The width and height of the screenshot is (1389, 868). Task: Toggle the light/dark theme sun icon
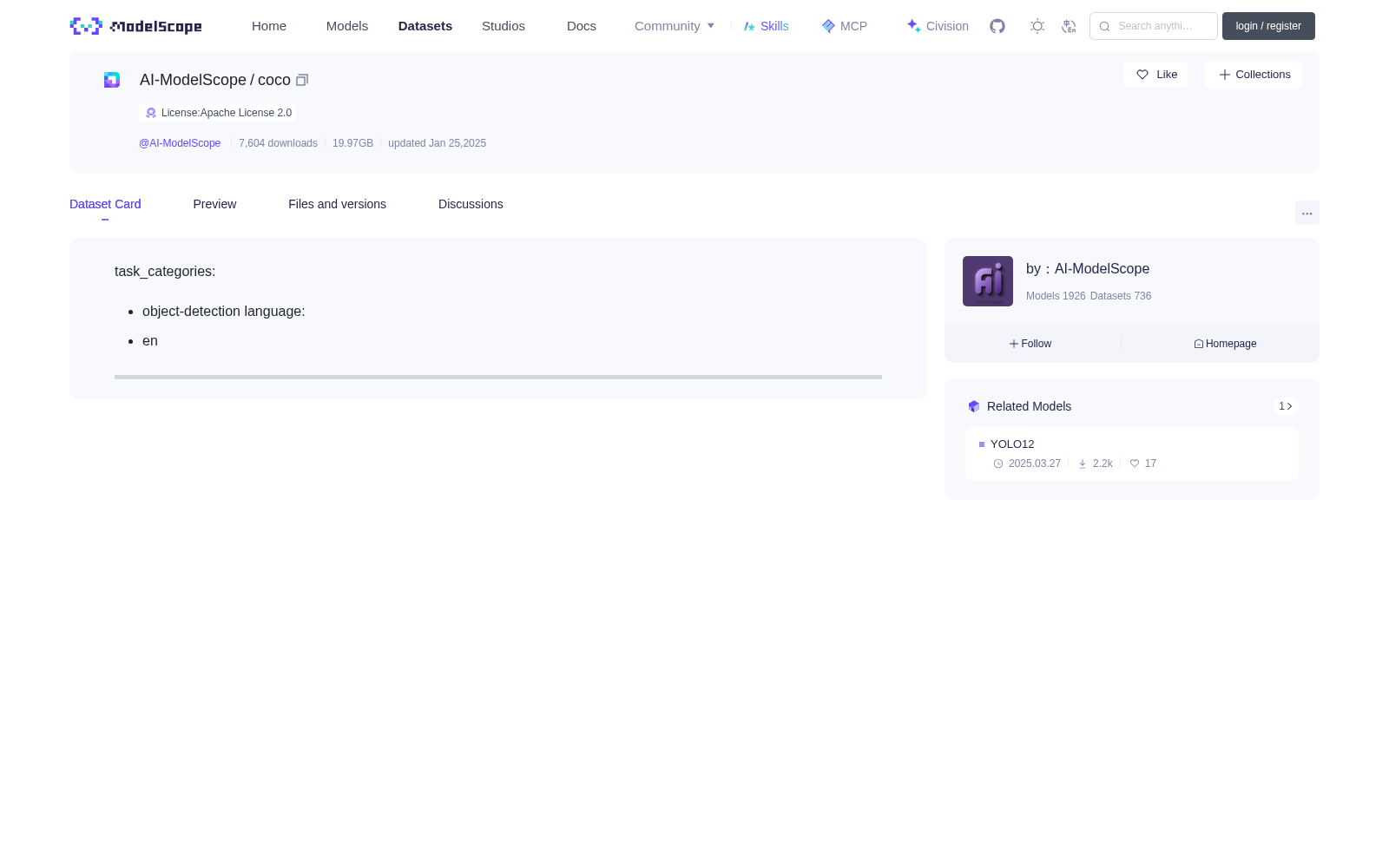1037,26
